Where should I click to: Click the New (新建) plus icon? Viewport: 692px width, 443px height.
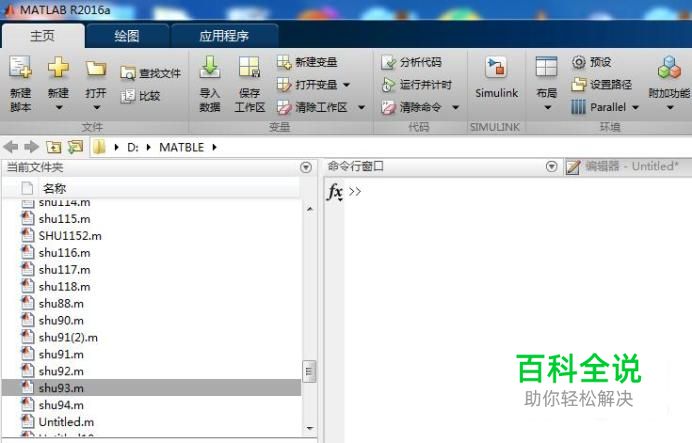(x=58, y=67)
